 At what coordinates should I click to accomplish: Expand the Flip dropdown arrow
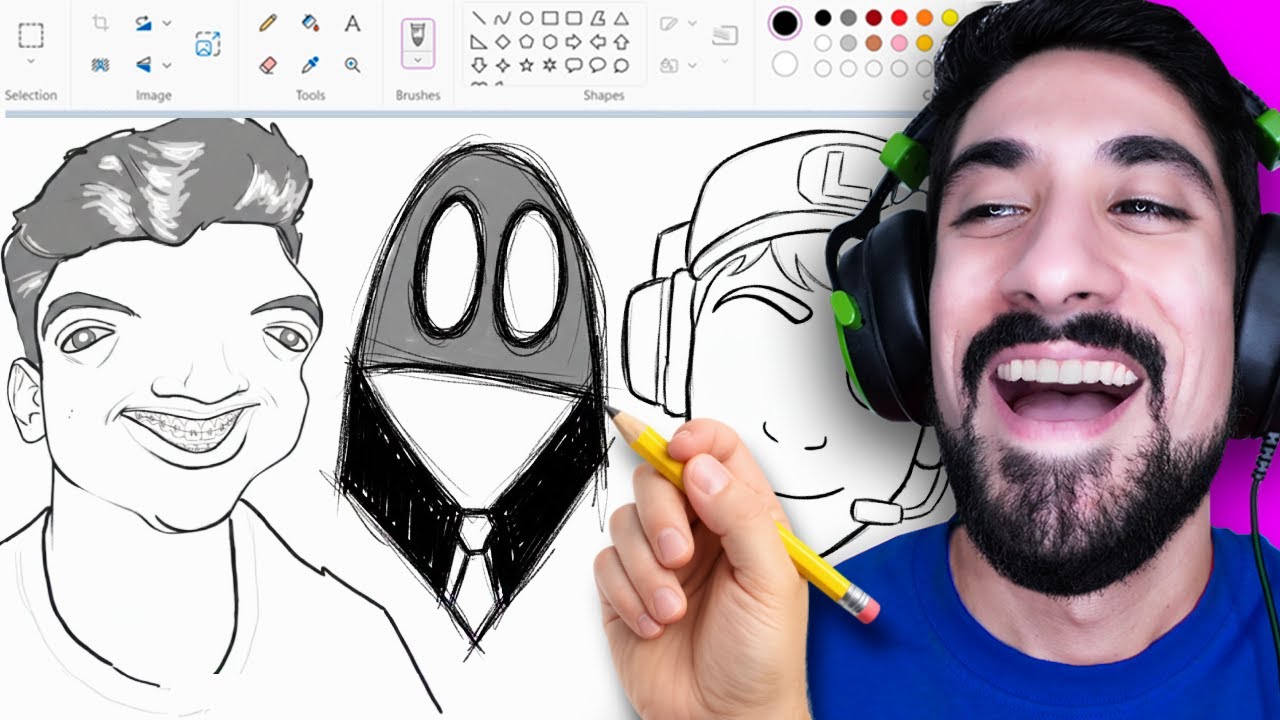pyautogui.click(x=166, y=65)
